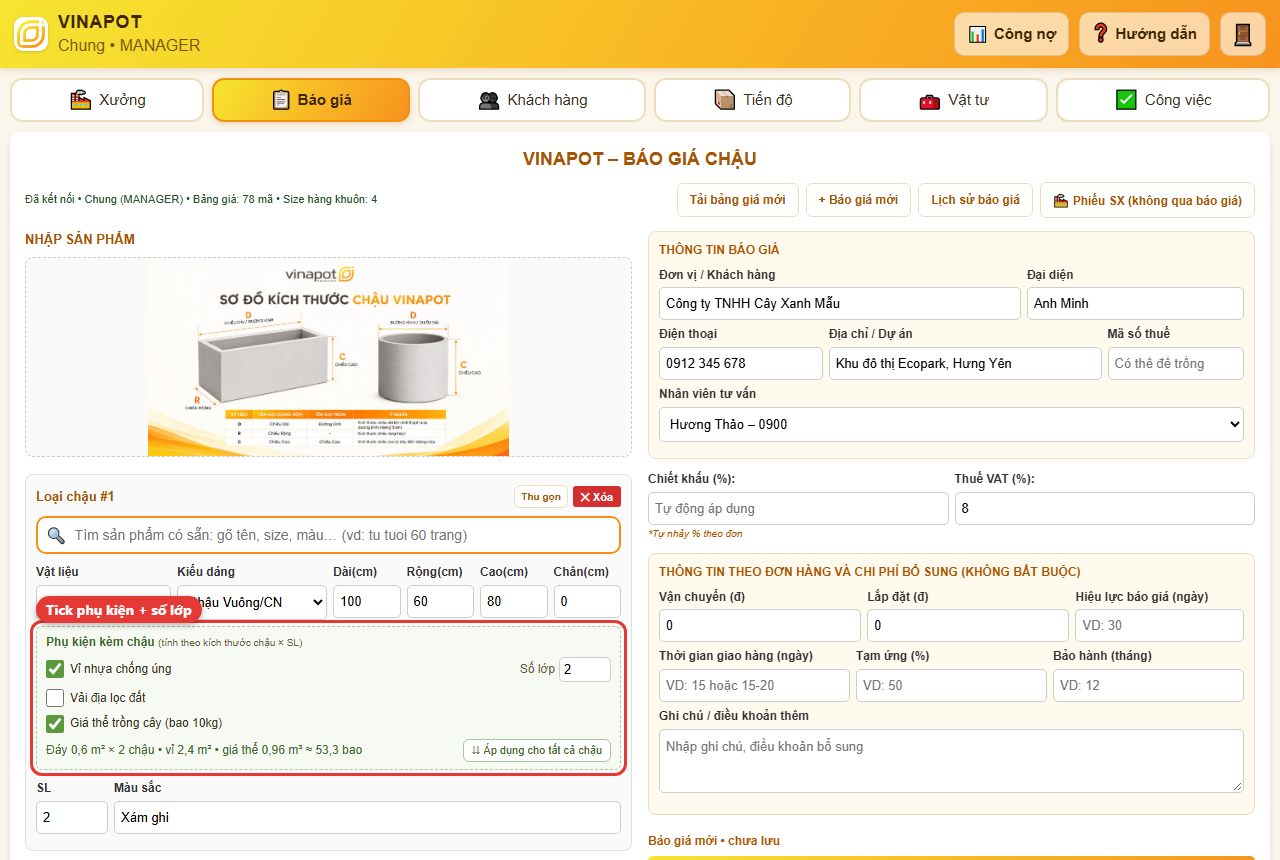The height and width of the screenshot is (860, 1280).
Task: Open Lịch sử báo giá
Action: pyautogui.click(x=975, y=200)
